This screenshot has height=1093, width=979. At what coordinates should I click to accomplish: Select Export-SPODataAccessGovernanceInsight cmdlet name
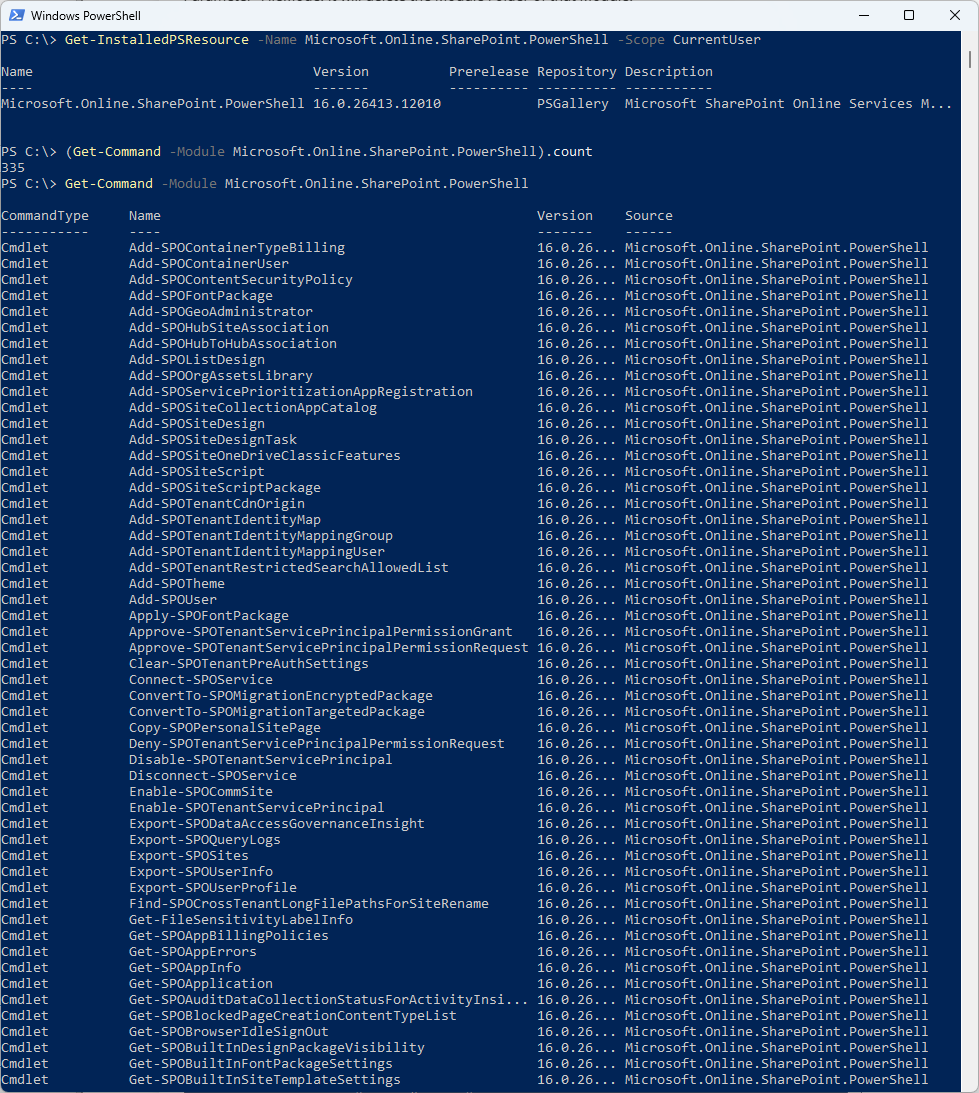click(277, 824)
